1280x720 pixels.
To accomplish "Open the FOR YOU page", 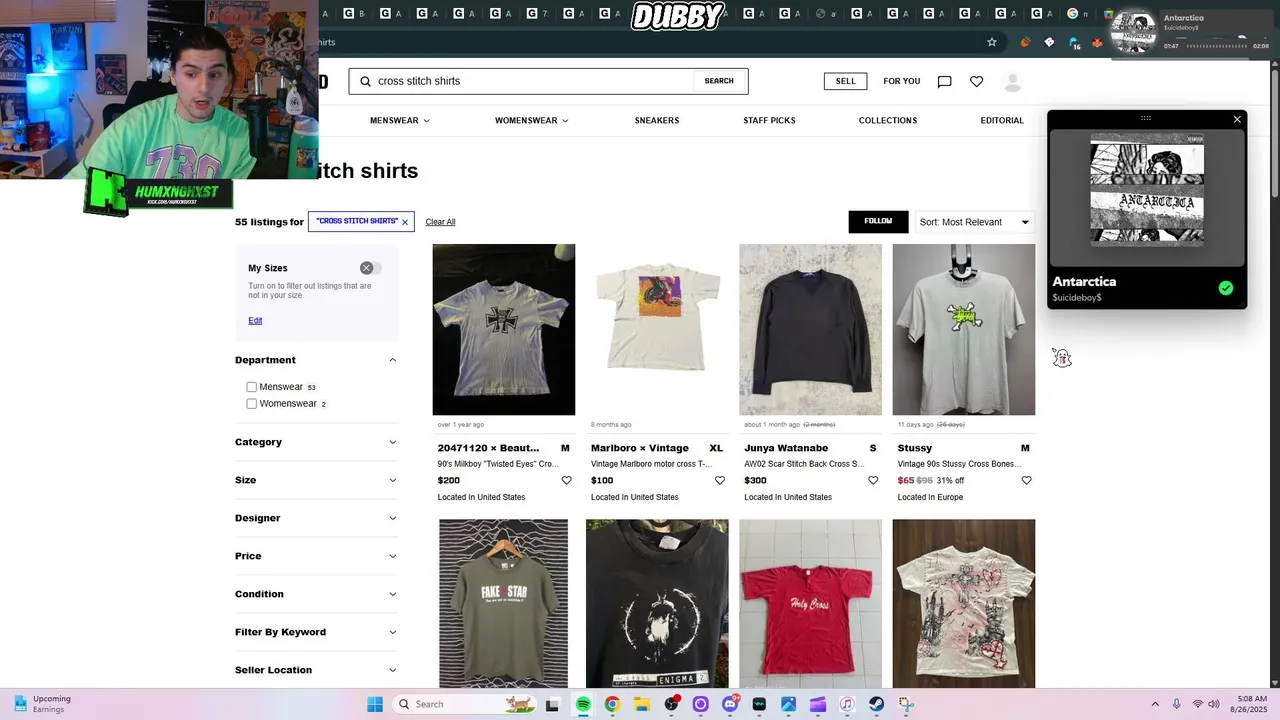I will point(902,81).
